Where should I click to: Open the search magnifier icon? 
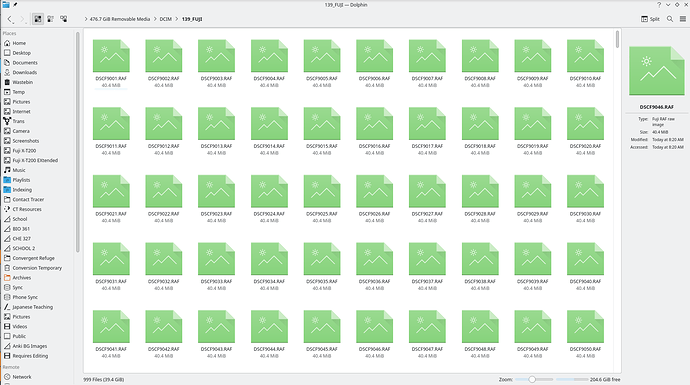[670, 19]
